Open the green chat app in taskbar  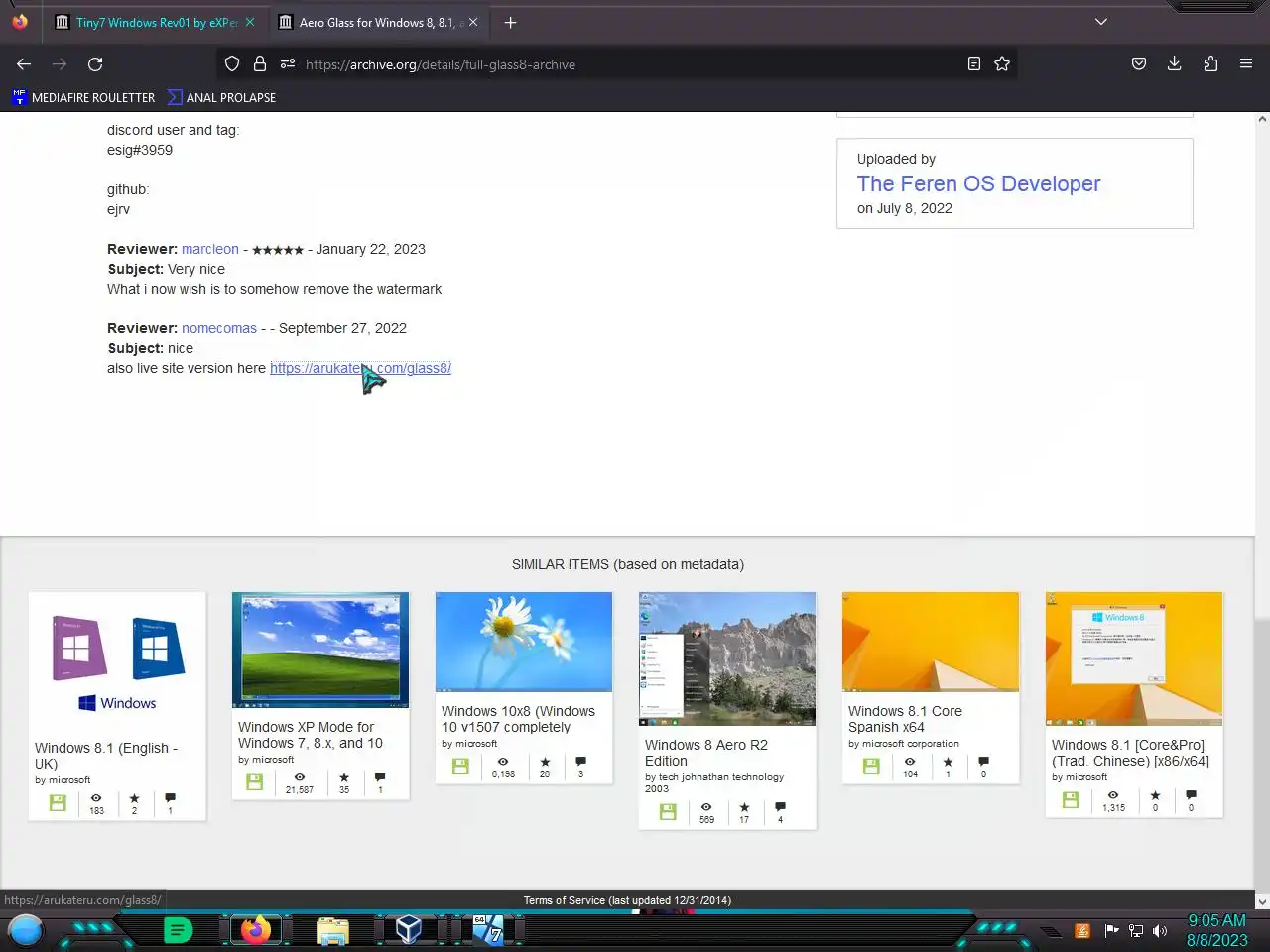[178, 930]
